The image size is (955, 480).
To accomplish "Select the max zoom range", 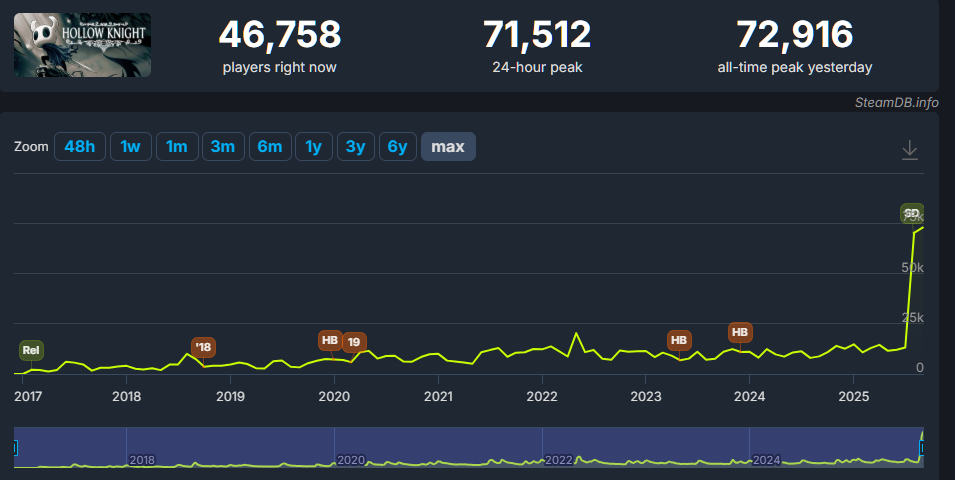I will (x=448, y=147).
